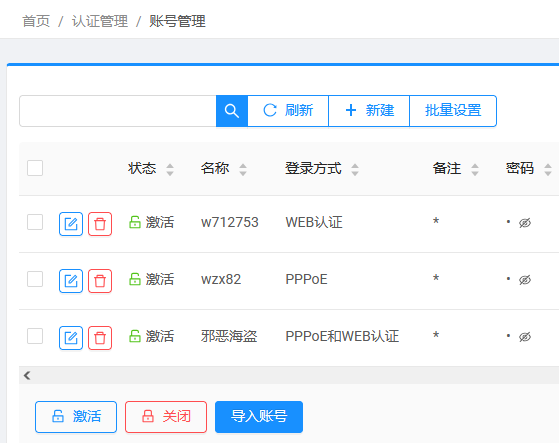Edit the 邪恶海盗 account

tap(71, 338)
